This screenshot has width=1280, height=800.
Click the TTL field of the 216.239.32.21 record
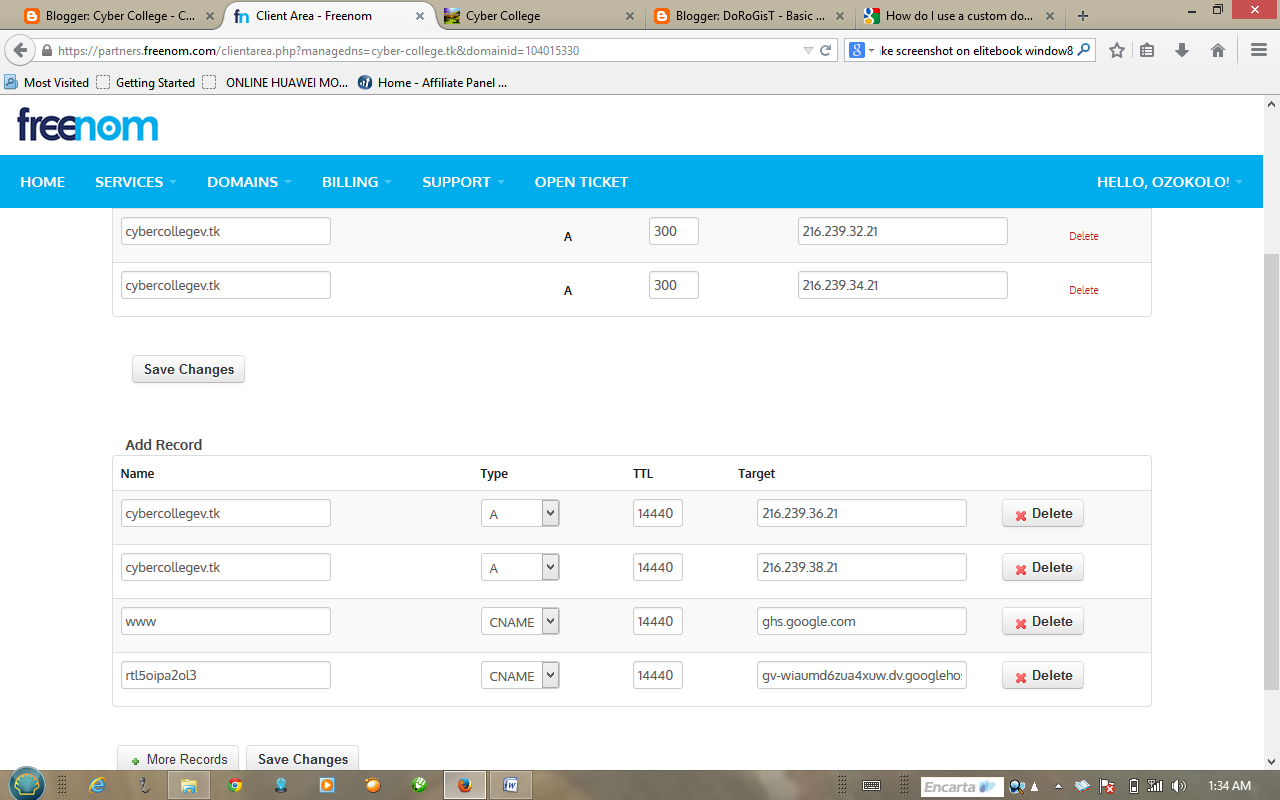tap(674, 231)
